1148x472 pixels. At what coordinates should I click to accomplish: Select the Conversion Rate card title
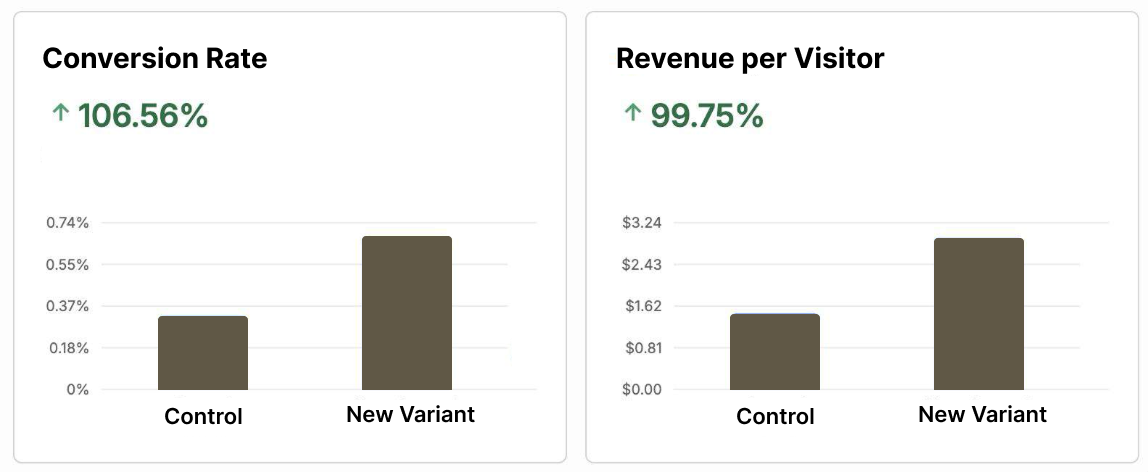point(154,59)
